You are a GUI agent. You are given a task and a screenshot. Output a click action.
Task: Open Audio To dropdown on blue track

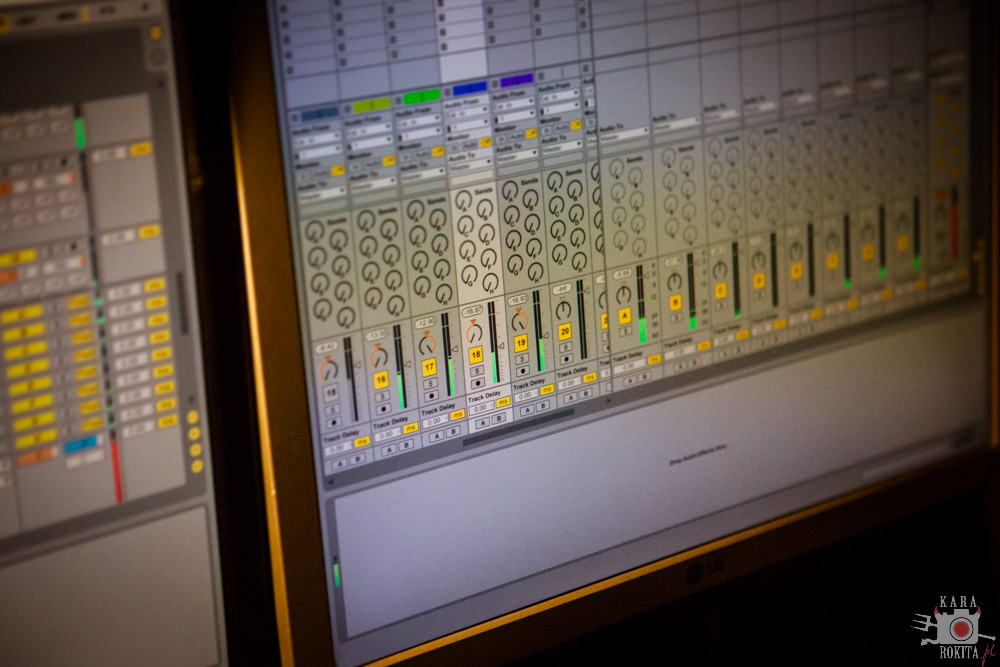point(467,166)
